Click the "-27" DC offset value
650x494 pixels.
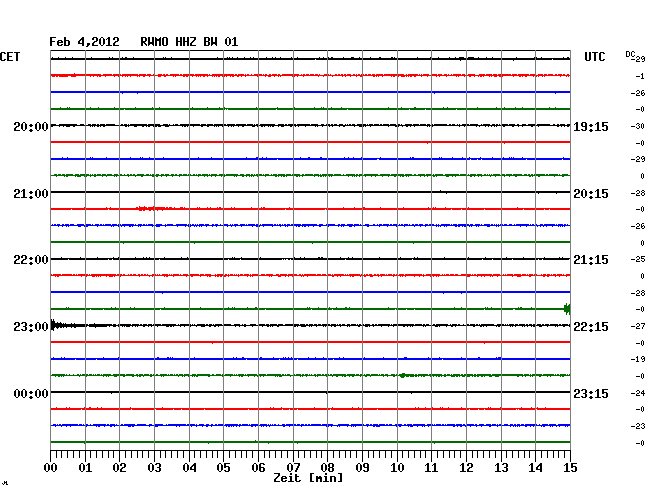point(638,326)
